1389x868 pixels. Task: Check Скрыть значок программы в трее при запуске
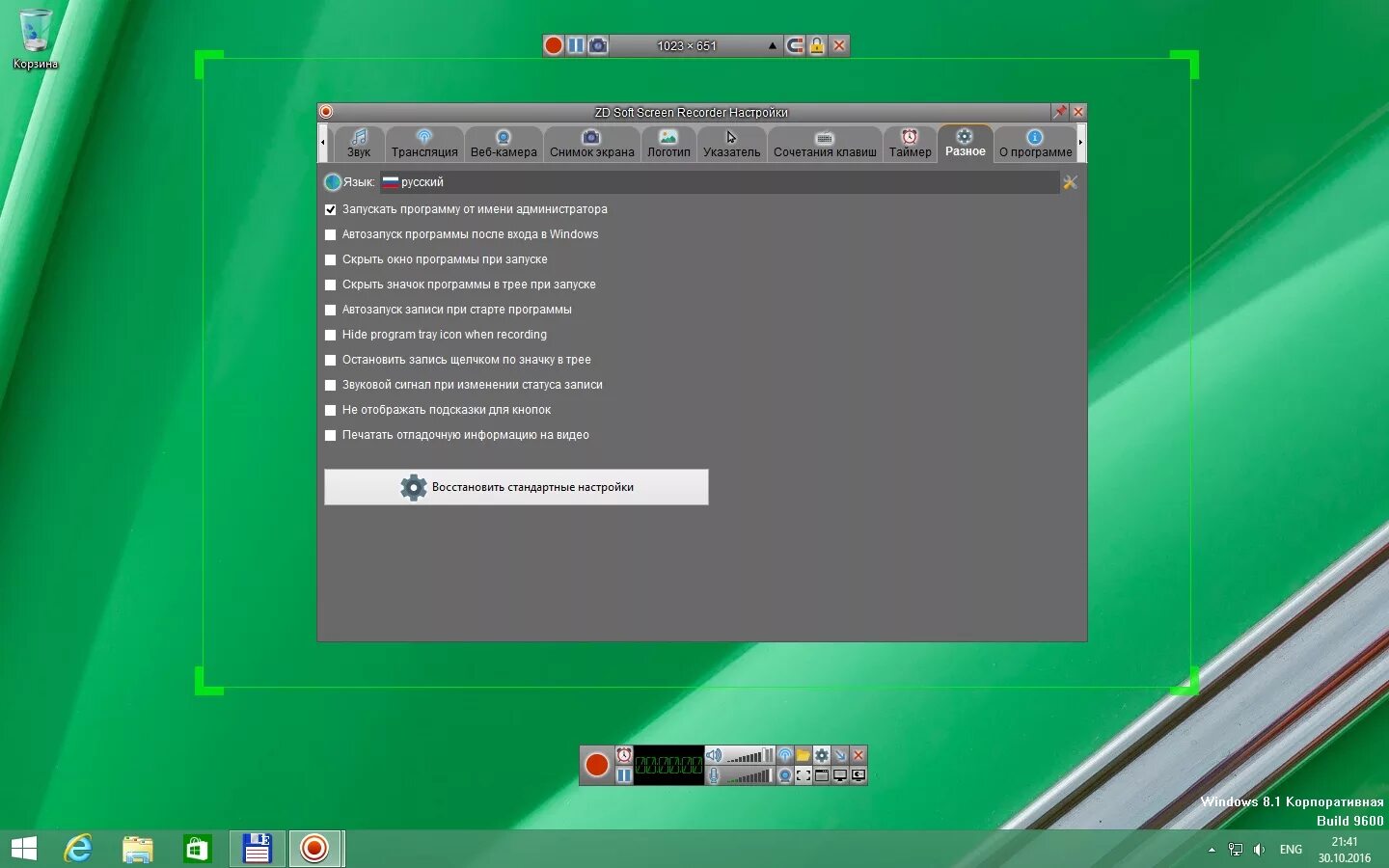point(330,285)
